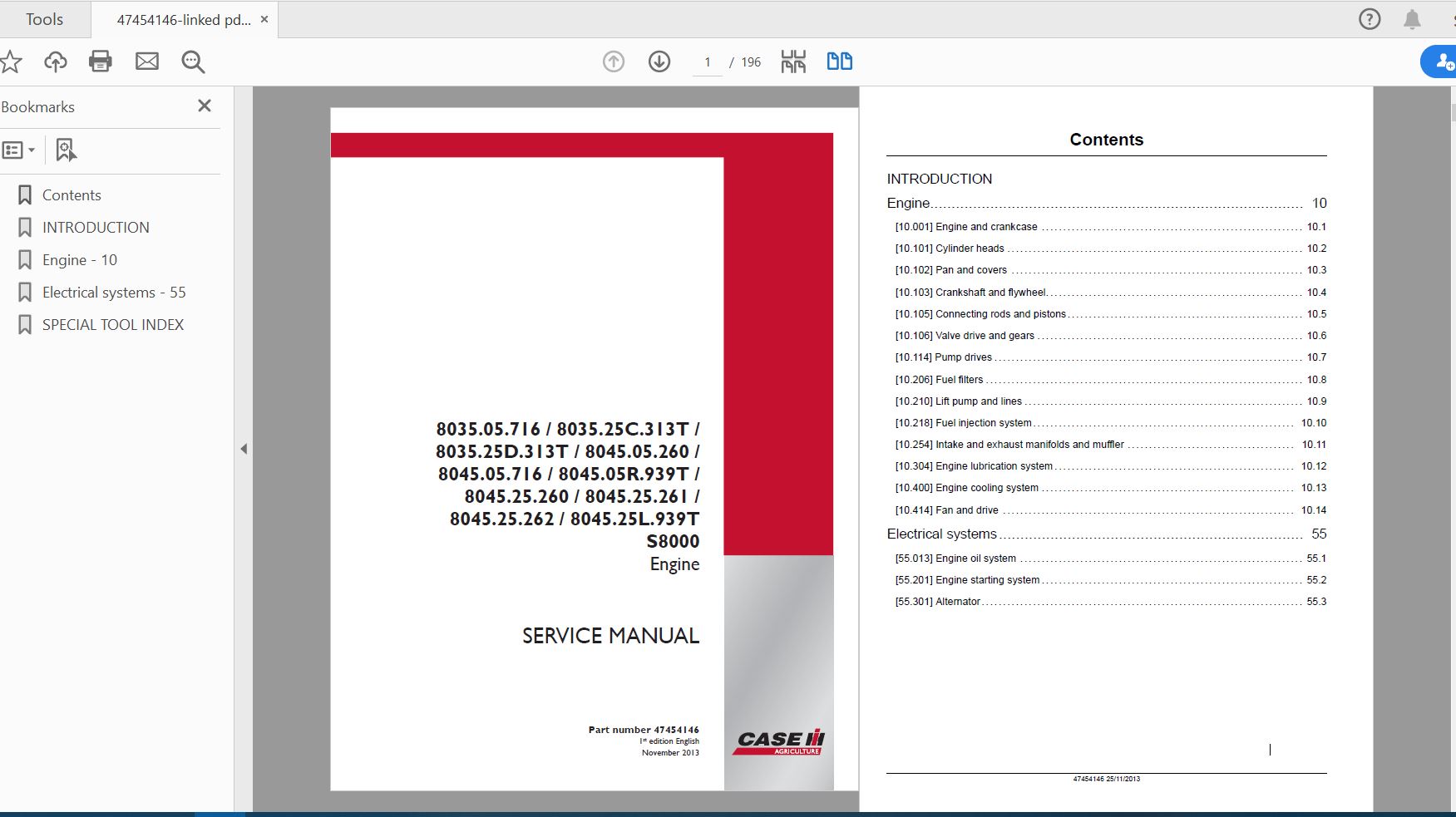
Task: Click the Contents page heading
Action: (x=1107, y=140)
